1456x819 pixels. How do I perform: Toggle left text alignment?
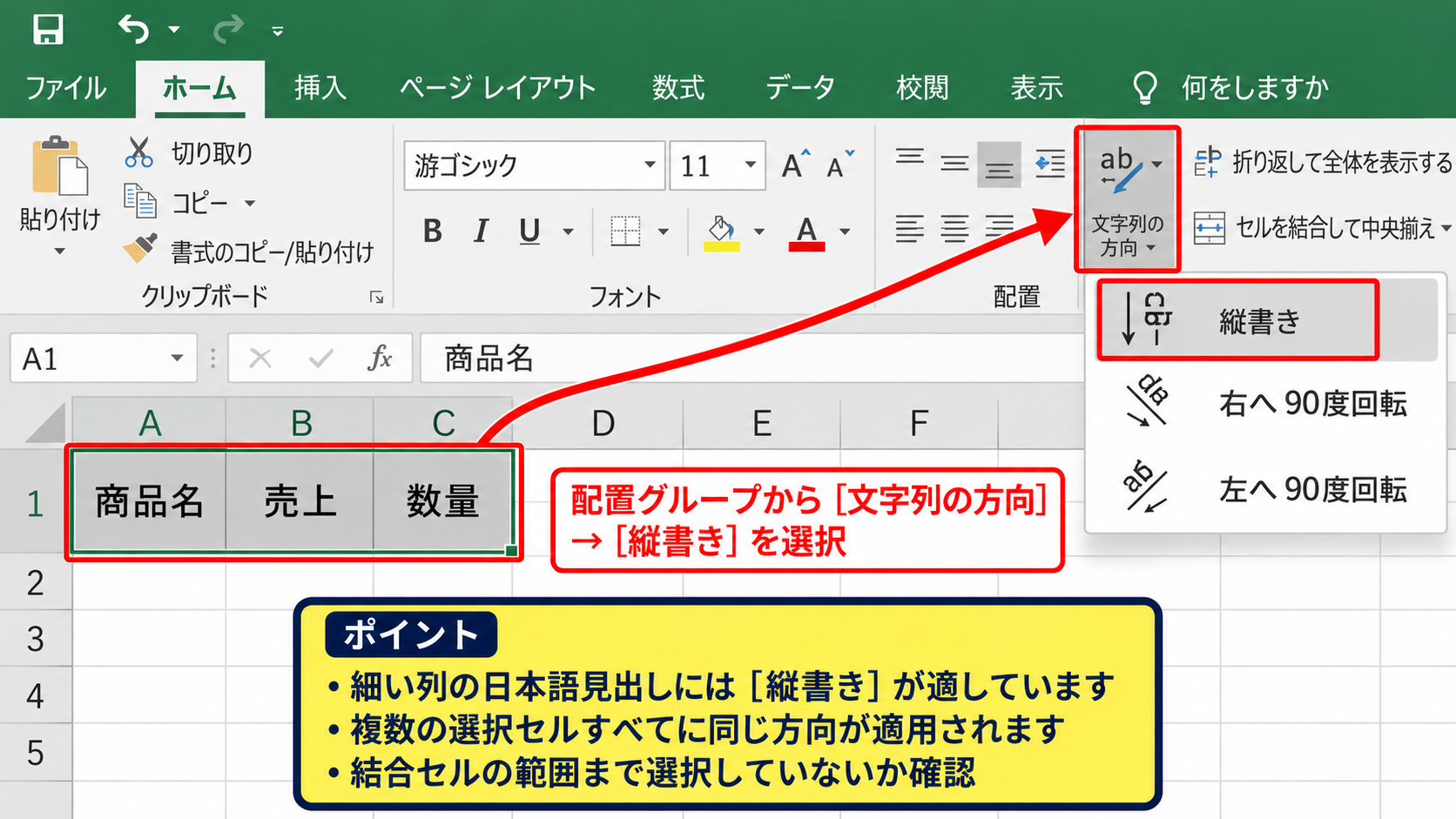(x=910, y=229)
